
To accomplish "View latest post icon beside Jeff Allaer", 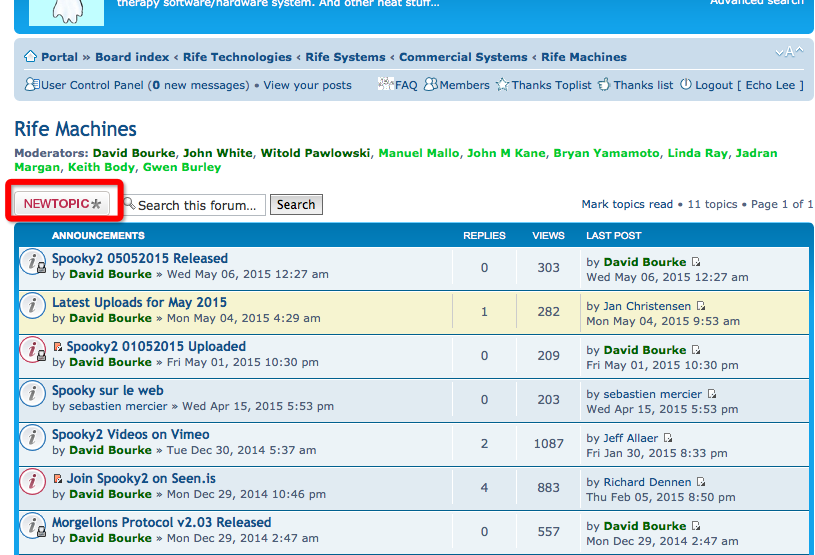I will (x=668, y=438).
